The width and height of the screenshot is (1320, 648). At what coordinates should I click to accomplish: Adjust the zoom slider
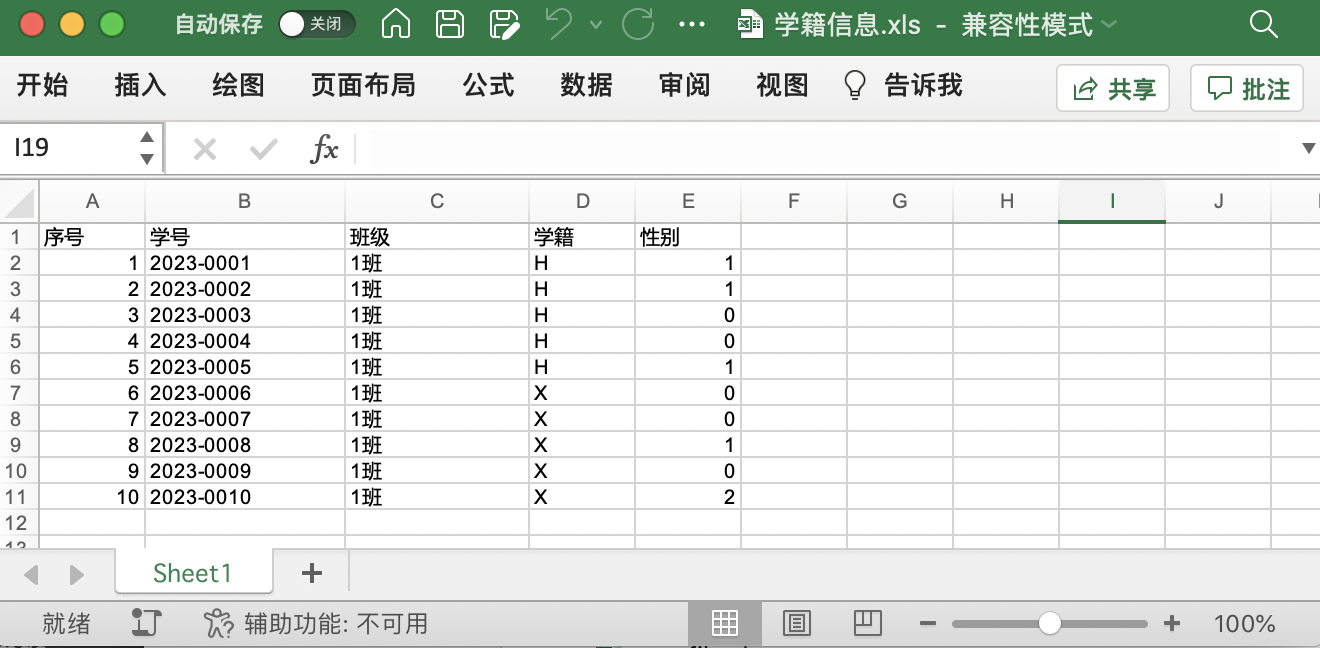(1049, 623)
